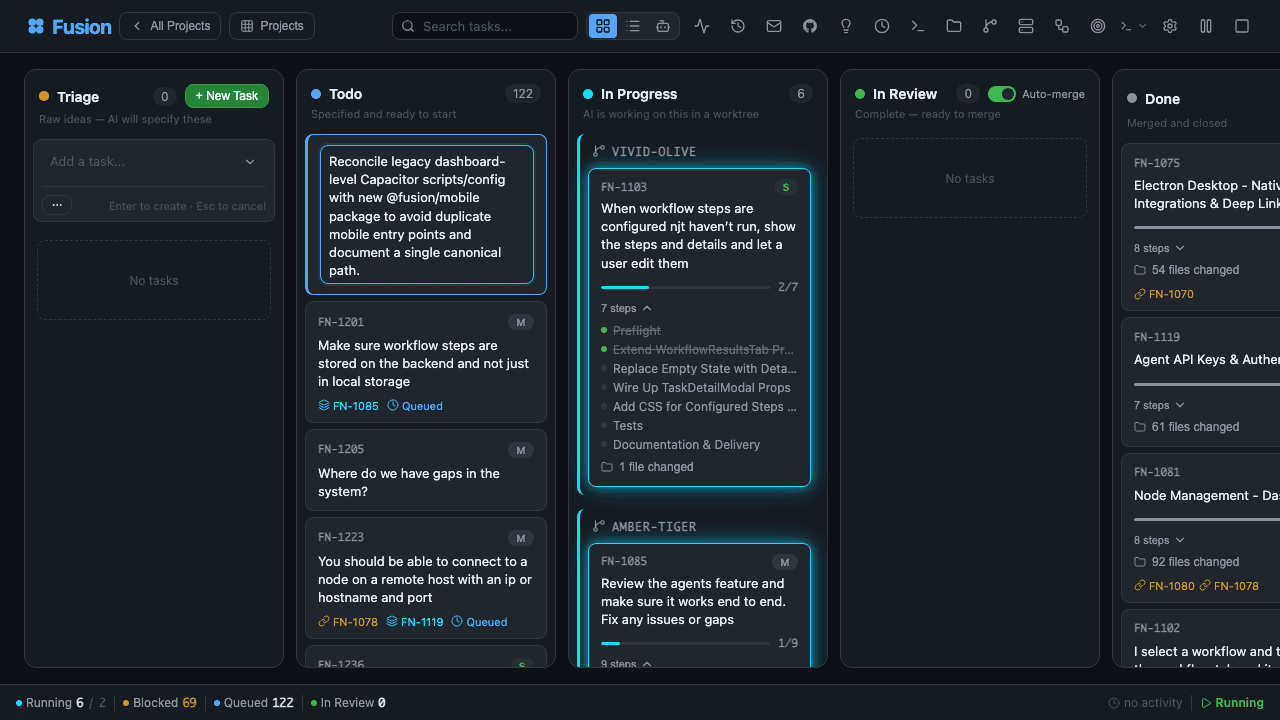Click the Todo column count 122 badge
The height and width of the screenshot is (720, 1280).
click(523, 94)
